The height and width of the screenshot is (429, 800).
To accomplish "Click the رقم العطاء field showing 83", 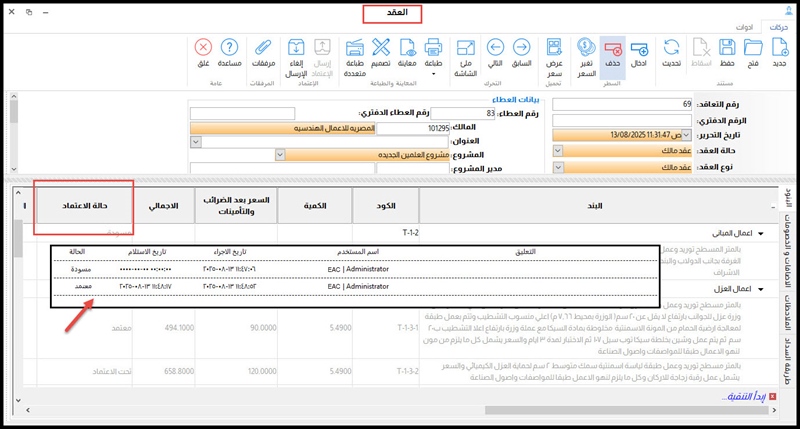I will click(x=463, y=113).
